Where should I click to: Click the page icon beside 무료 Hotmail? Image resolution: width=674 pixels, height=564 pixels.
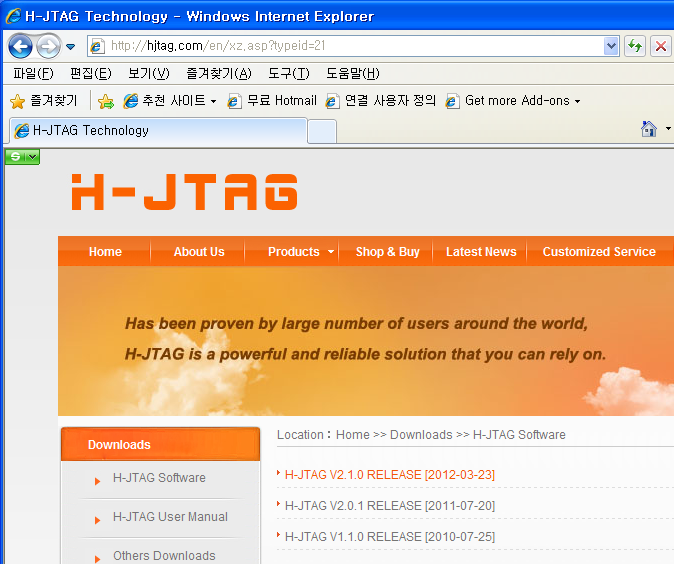click(x=234, y=101)
